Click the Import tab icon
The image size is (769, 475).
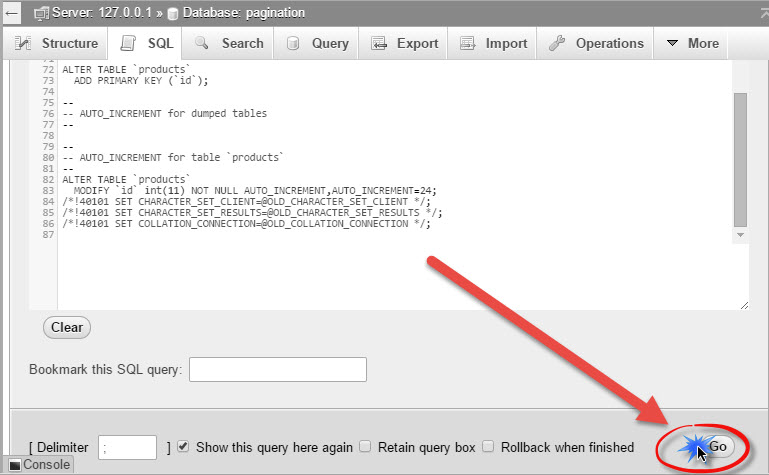coord(467,43)
